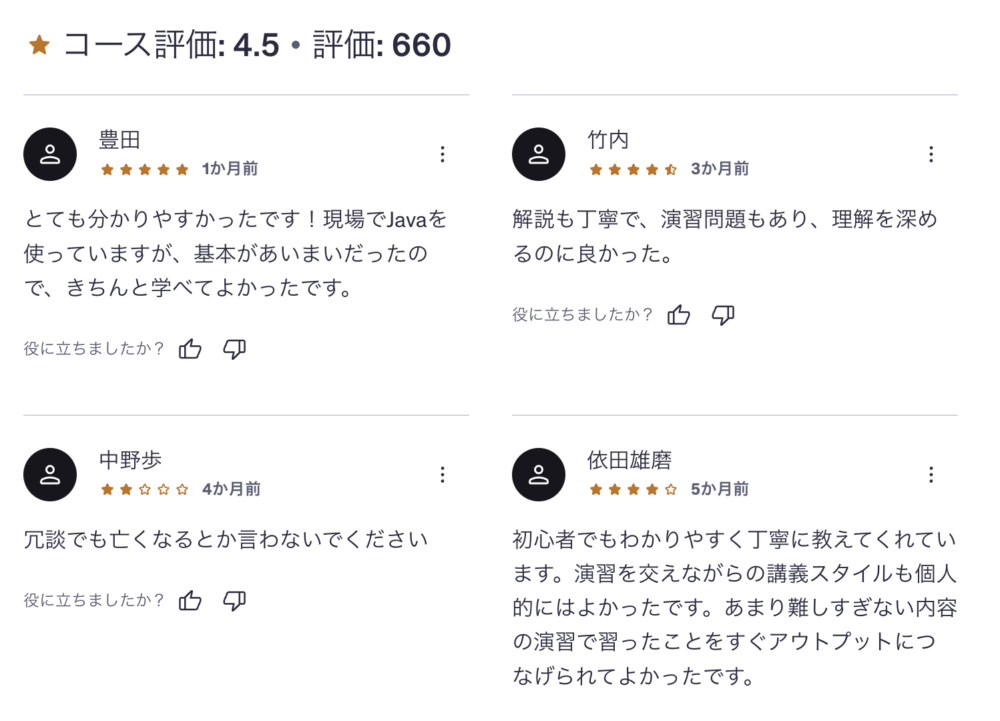Mark 中野歩's review as not helpful
Viewport: 1000px width, 721px height.
pos(234,601)
